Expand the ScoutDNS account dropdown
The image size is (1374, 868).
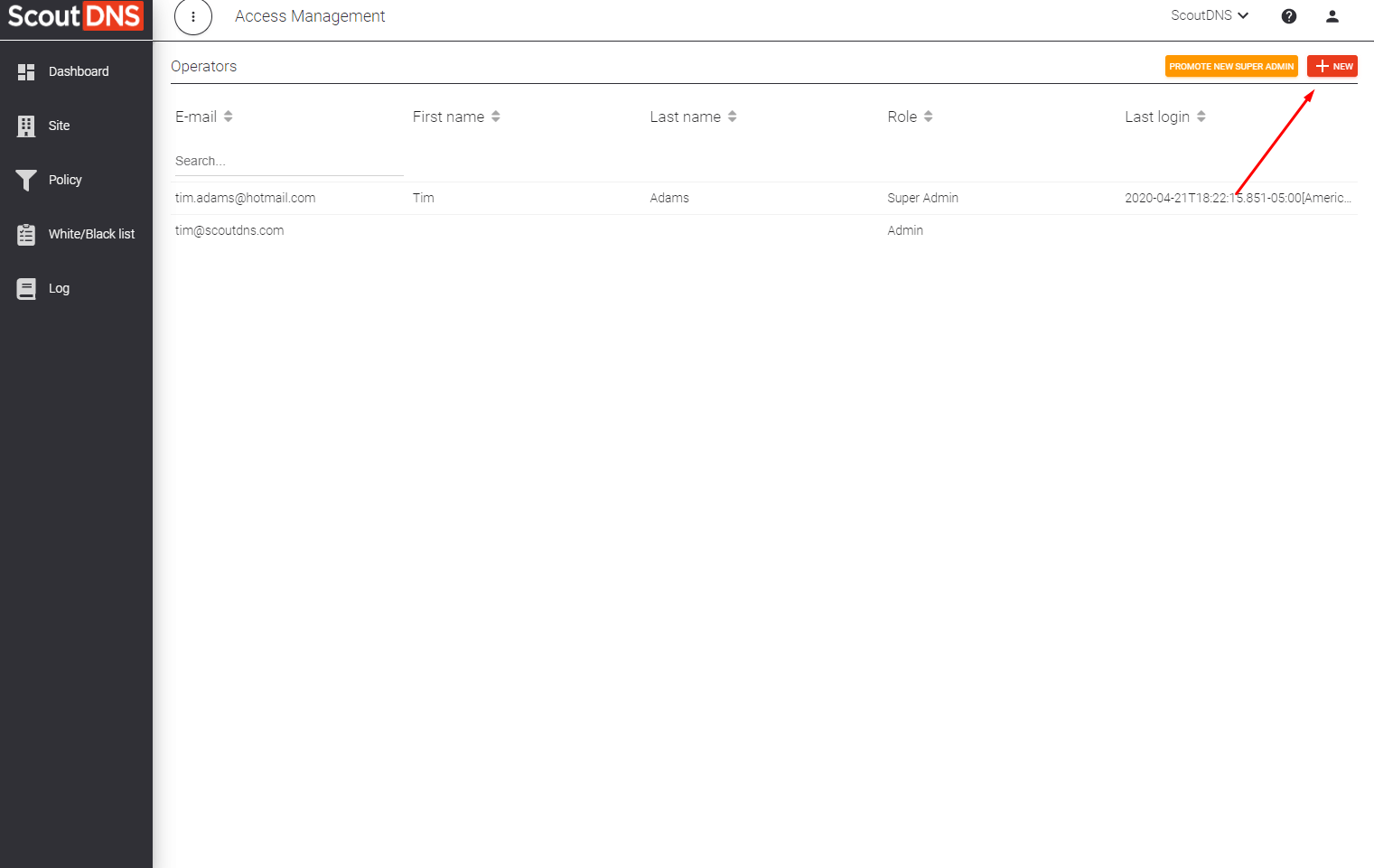click(x=1210, y=15)
